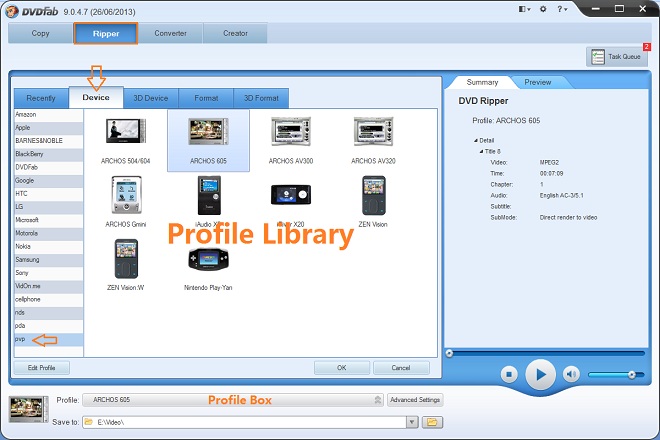The image size is (660, 440).
Task: Select VidOn.me in the brand list
Action: pyautogui.click(x=48, y=286)
